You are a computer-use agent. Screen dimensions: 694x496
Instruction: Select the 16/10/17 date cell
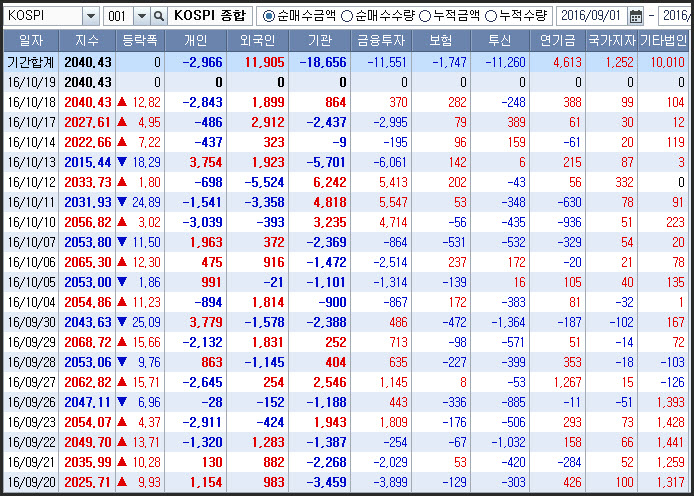[31, 122]
